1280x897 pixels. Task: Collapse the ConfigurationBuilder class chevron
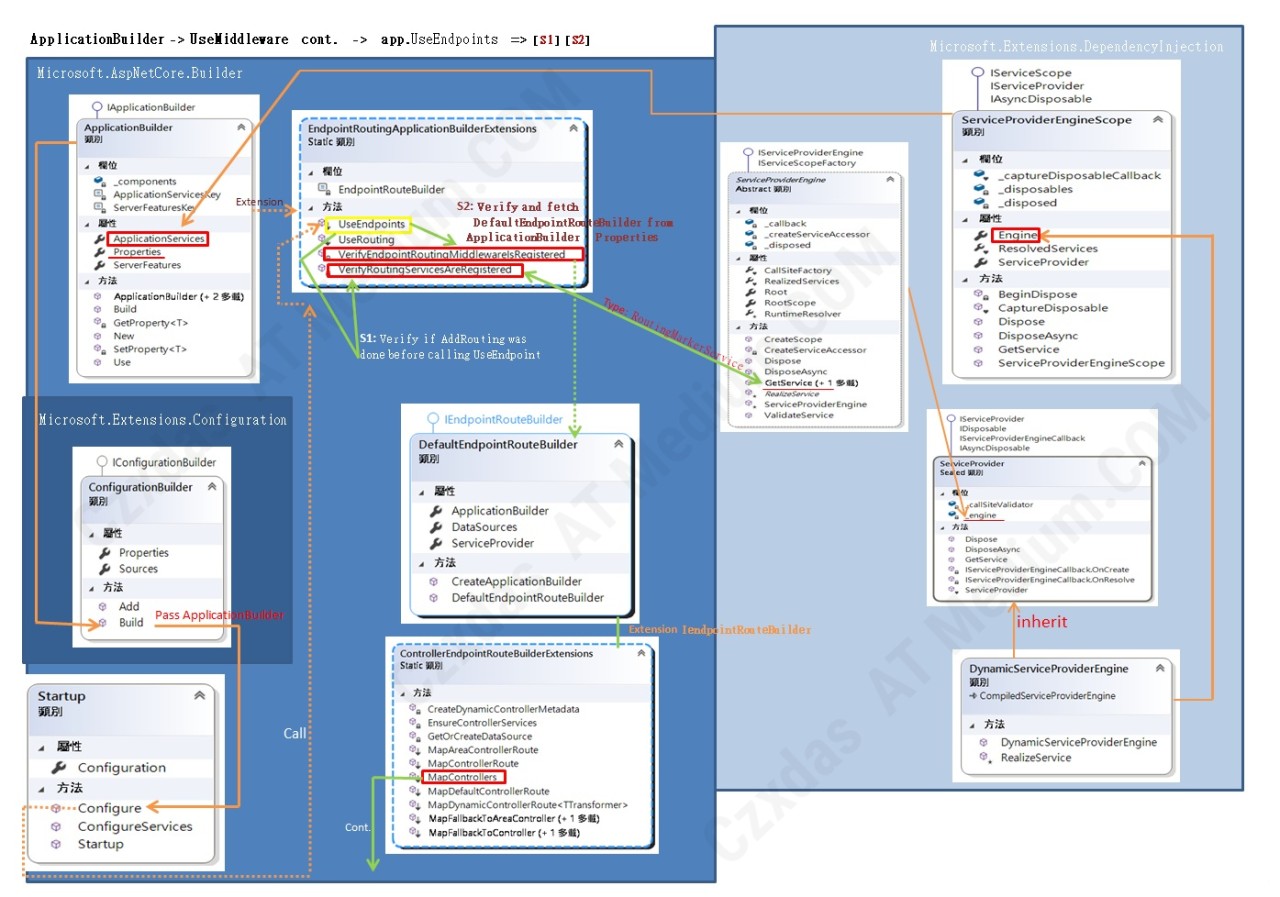tap(212, 487)
